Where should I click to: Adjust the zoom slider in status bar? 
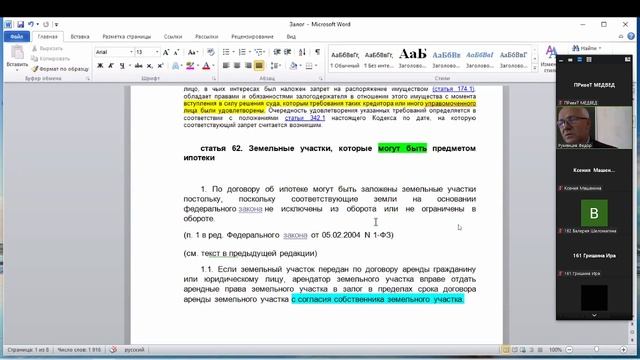pyautogui.click(x=596, y=350)
